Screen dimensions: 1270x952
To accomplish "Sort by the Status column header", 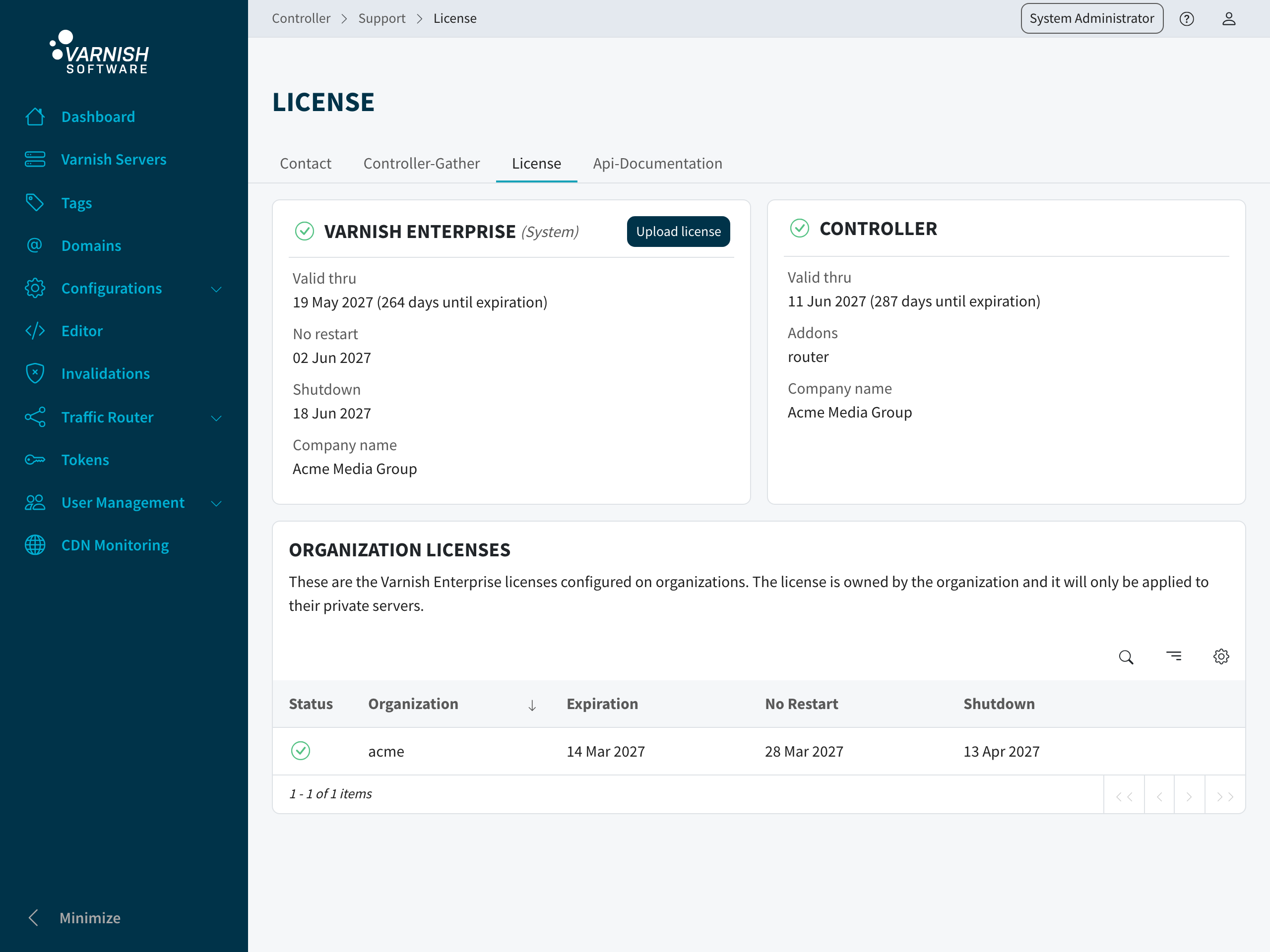I will pos(311,704).
